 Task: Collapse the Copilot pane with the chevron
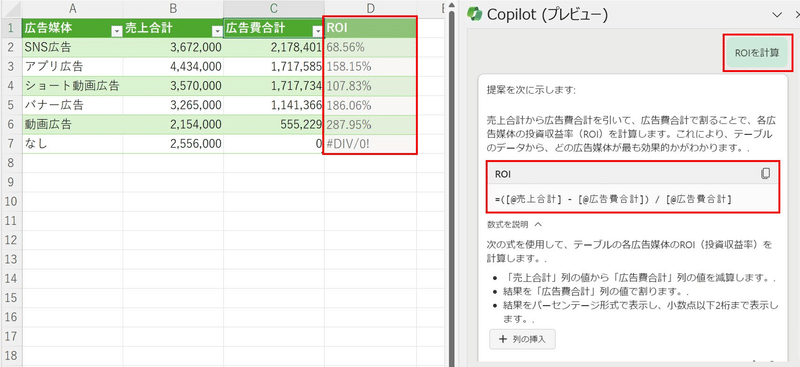pos(777,14)
